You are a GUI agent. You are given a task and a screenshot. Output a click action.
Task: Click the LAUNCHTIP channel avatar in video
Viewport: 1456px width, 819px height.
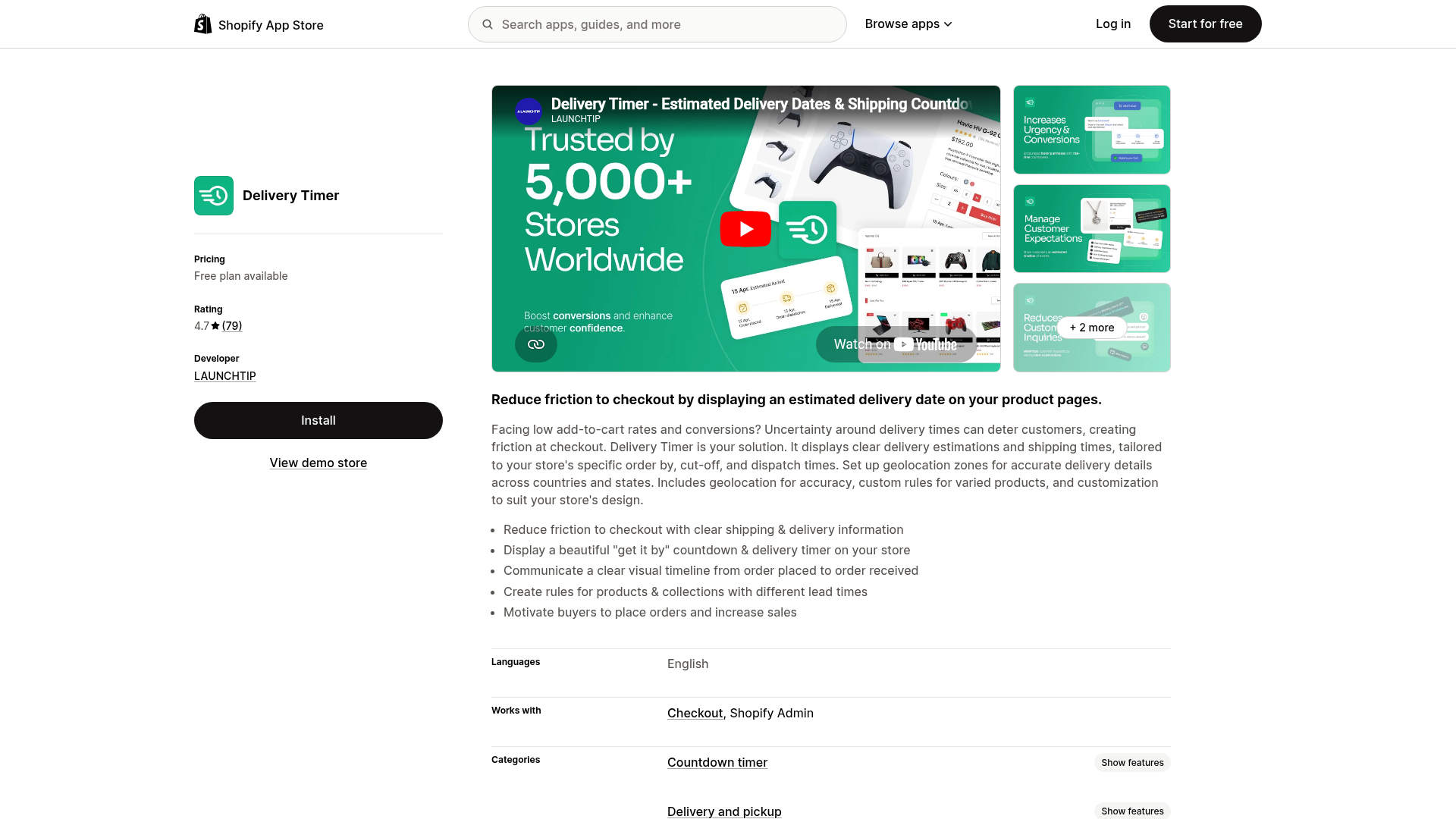[529, 111]
